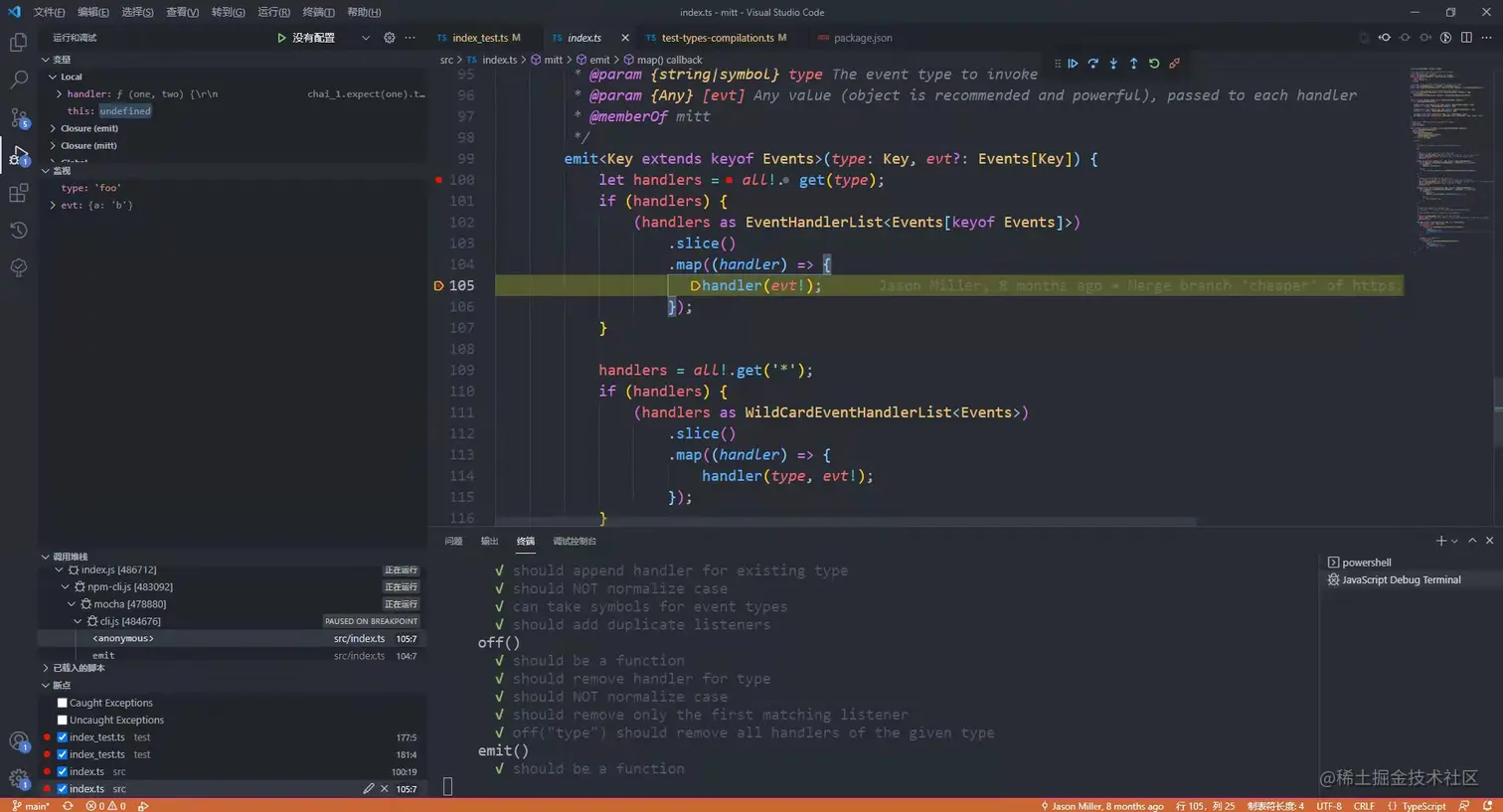Click the minimap code overview

point(1449,159)
